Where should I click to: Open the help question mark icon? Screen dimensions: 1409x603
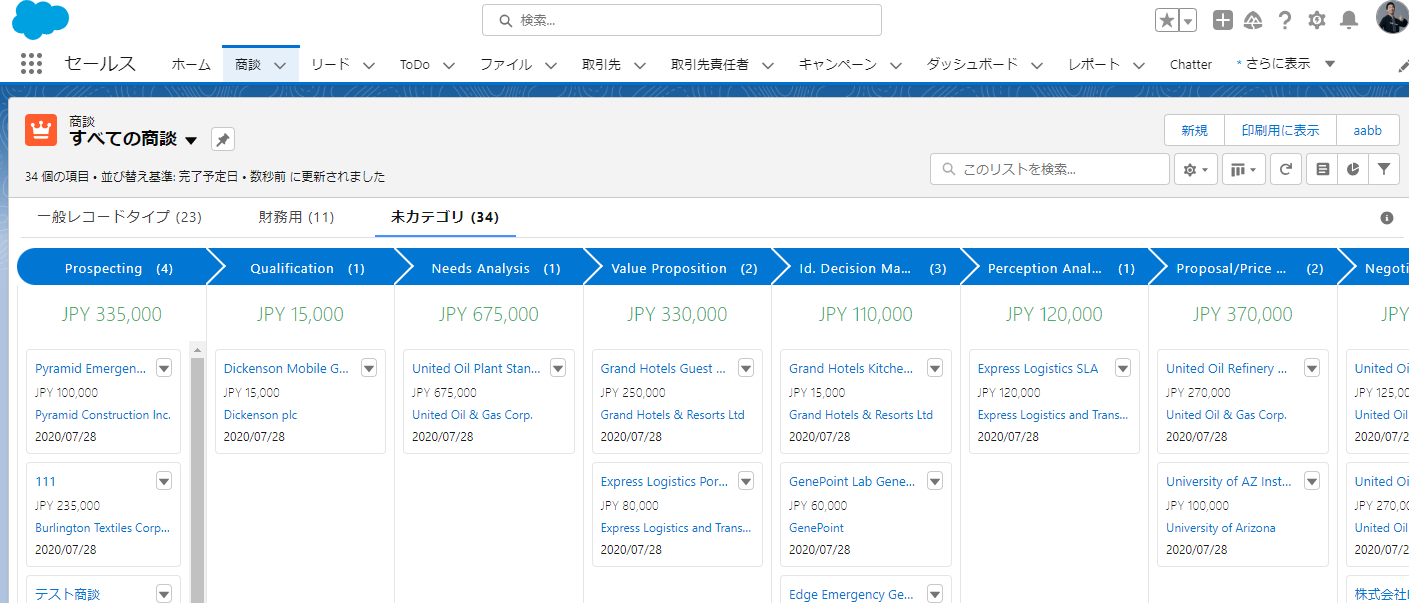click(x=1285, y=20)
